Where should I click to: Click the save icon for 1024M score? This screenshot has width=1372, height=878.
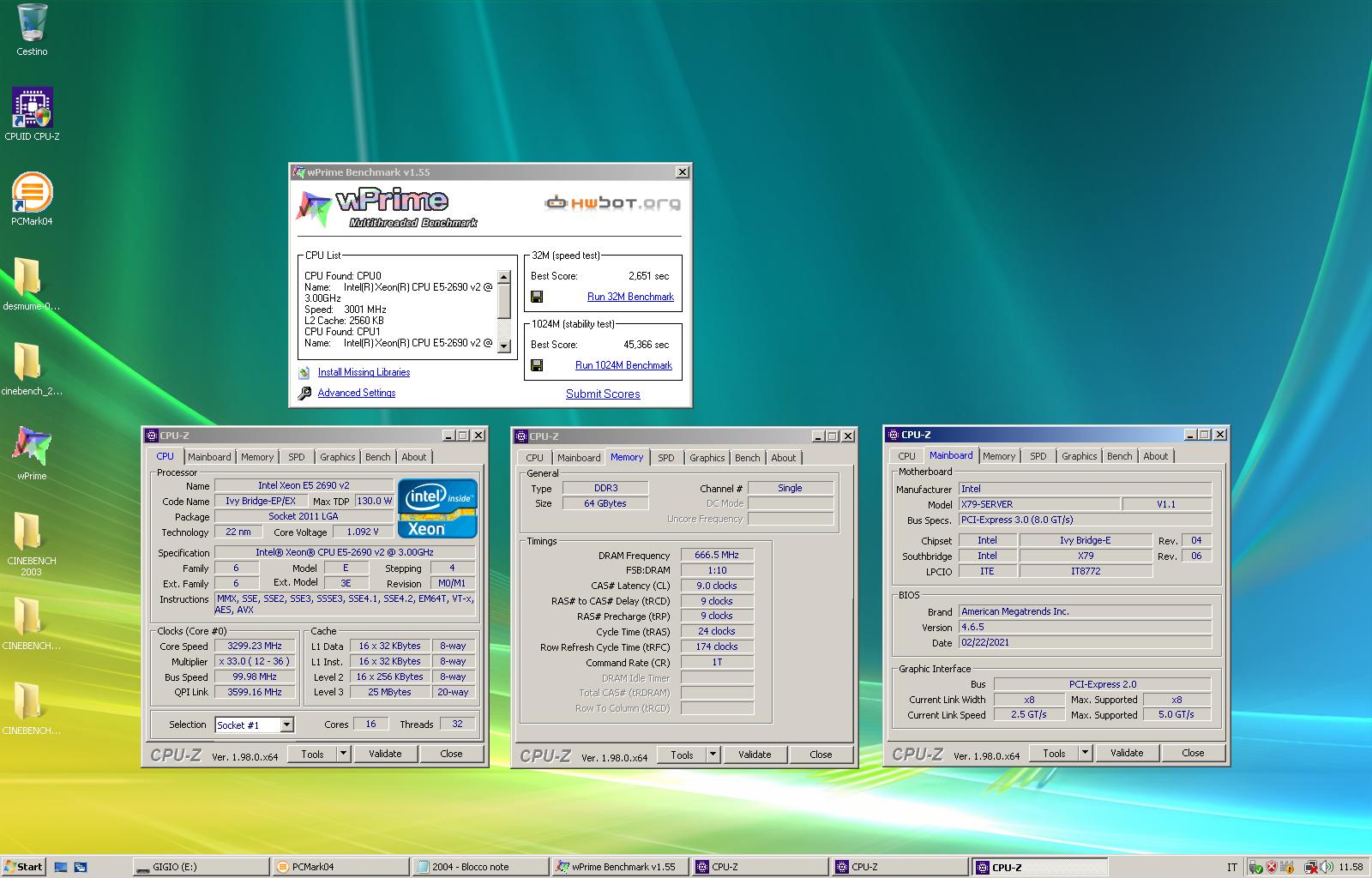(537, 365)
